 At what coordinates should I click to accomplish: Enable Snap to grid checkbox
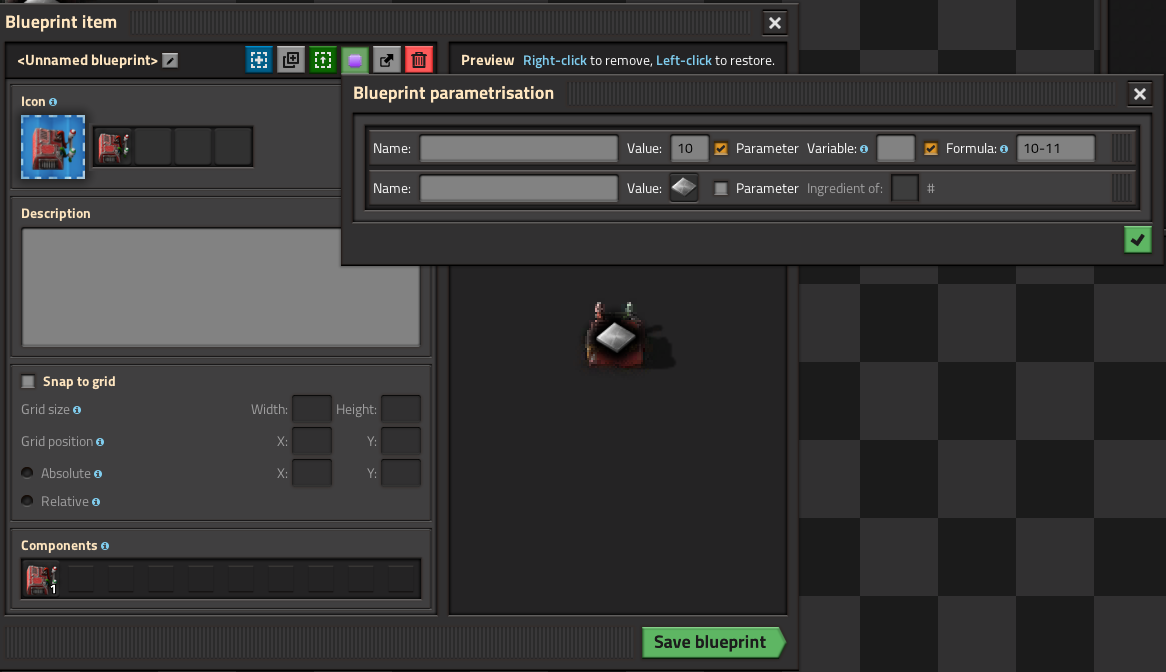coord(28,382)
